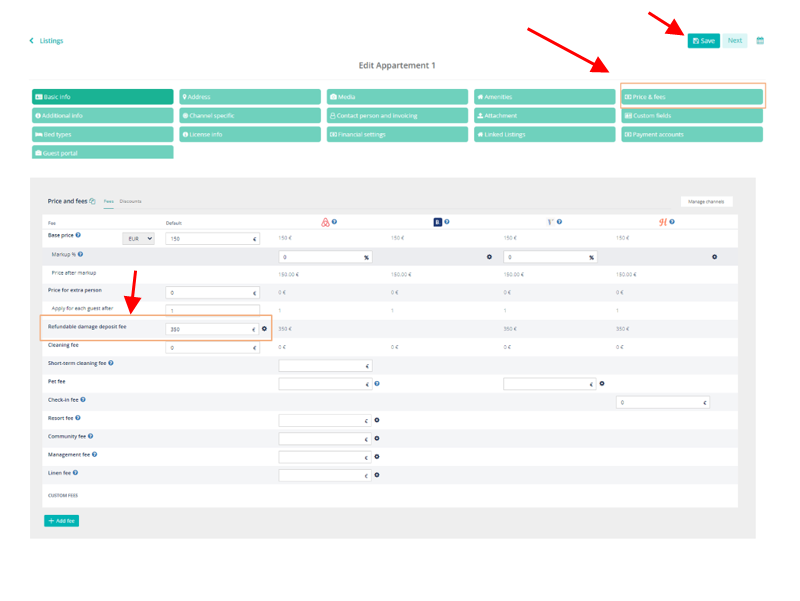Click the Resort fee help icon
800x601 pixels.
tap(78, 418)
